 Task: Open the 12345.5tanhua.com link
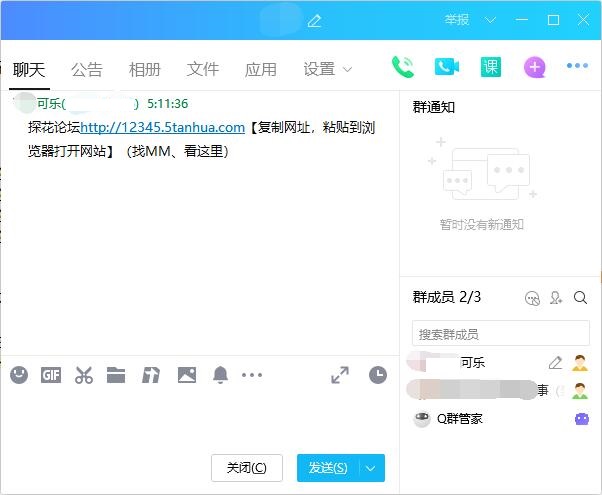coord(162,127)
